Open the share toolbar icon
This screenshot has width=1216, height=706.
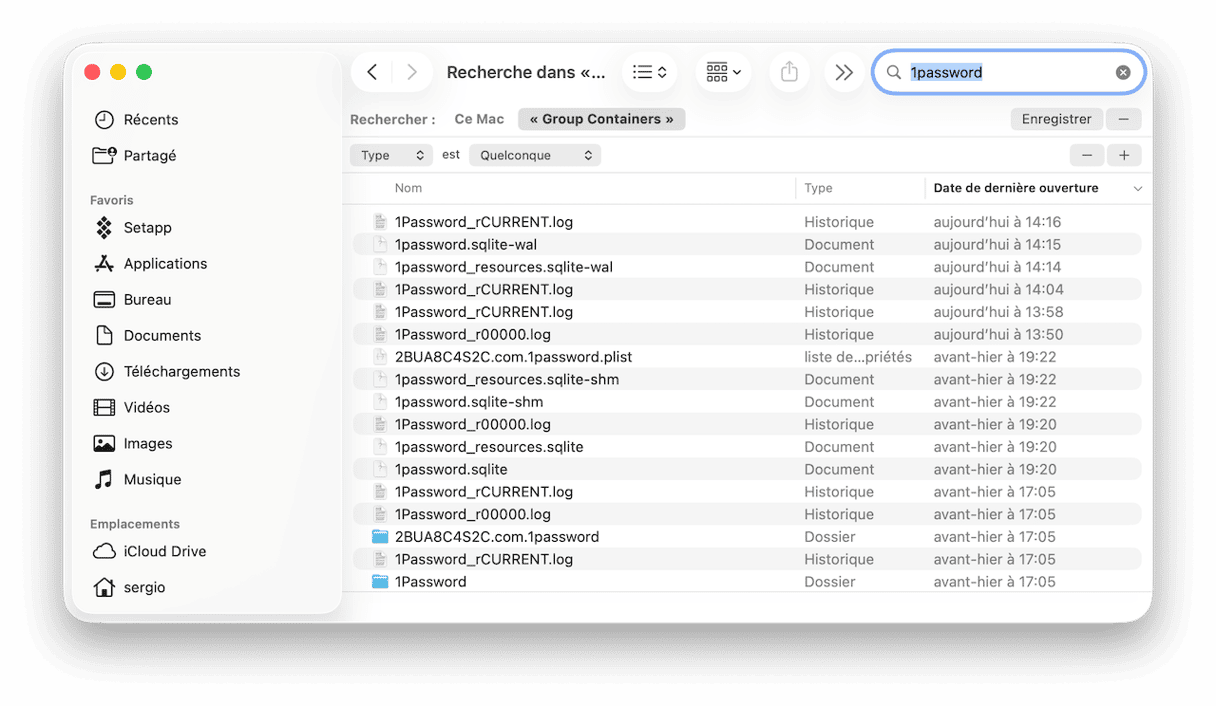point(789,72)
